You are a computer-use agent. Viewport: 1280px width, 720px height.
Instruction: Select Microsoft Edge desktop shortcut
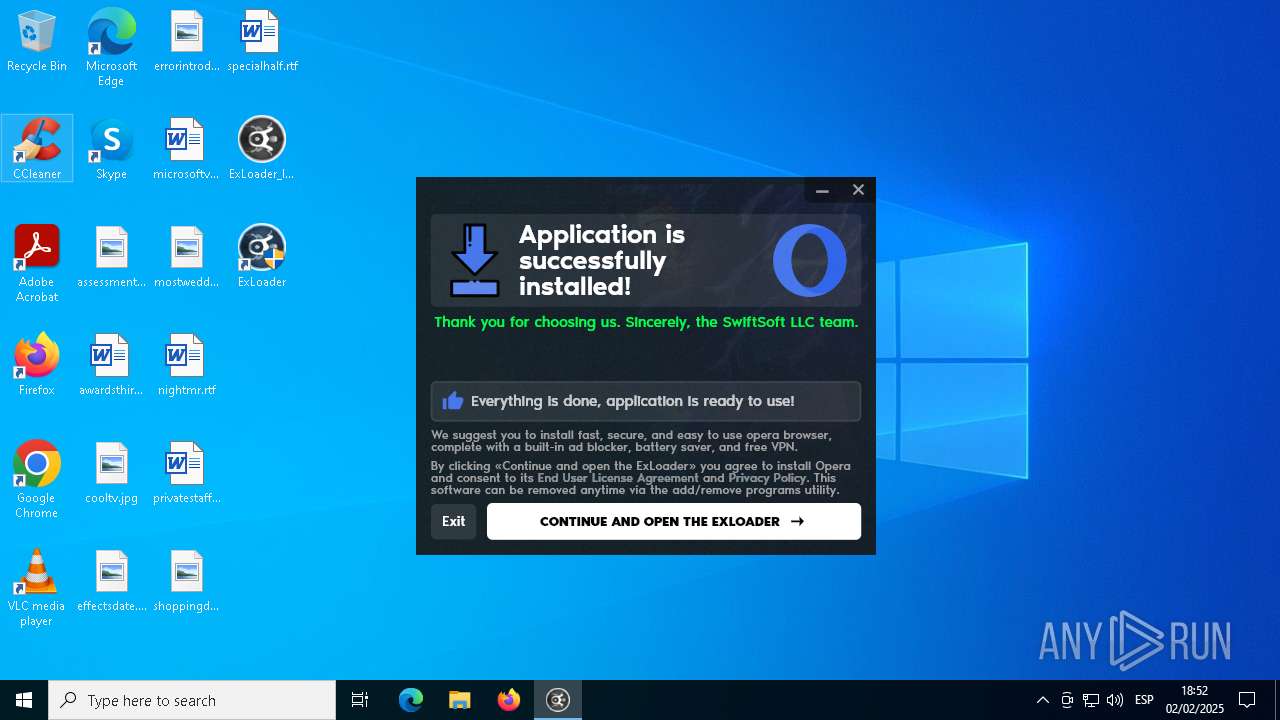pyautogui.click(x=111, y=48)
